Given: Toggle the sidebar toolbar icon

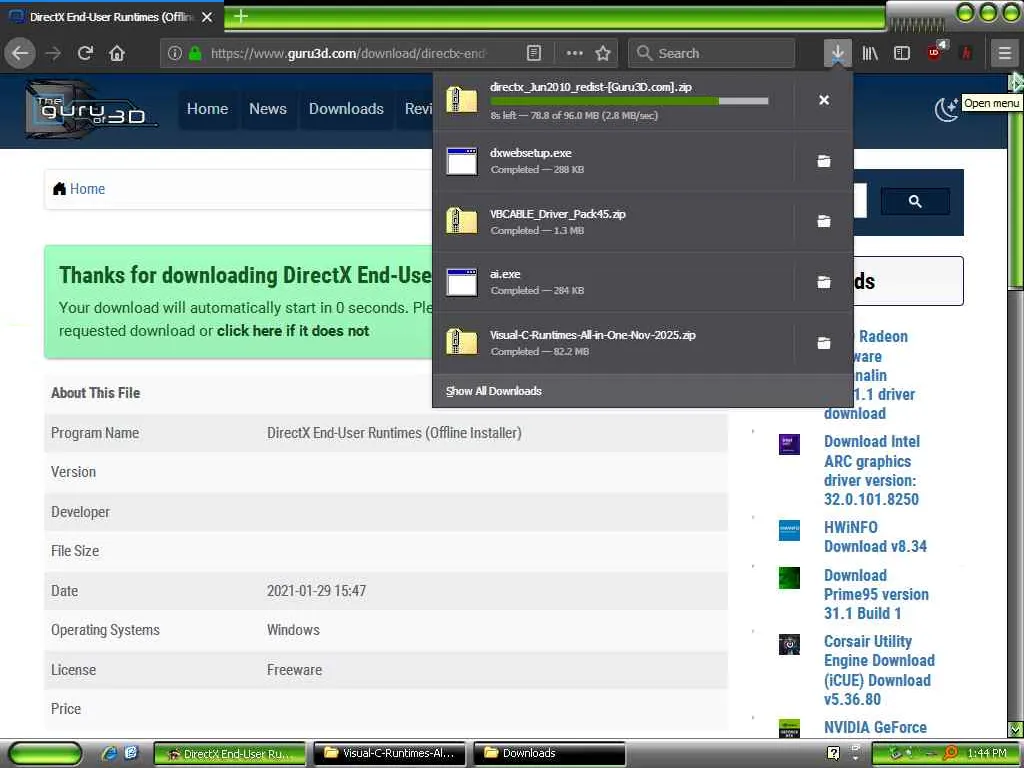Looking at the screenshot, I should pyautogui.click(x=902, y=53).
